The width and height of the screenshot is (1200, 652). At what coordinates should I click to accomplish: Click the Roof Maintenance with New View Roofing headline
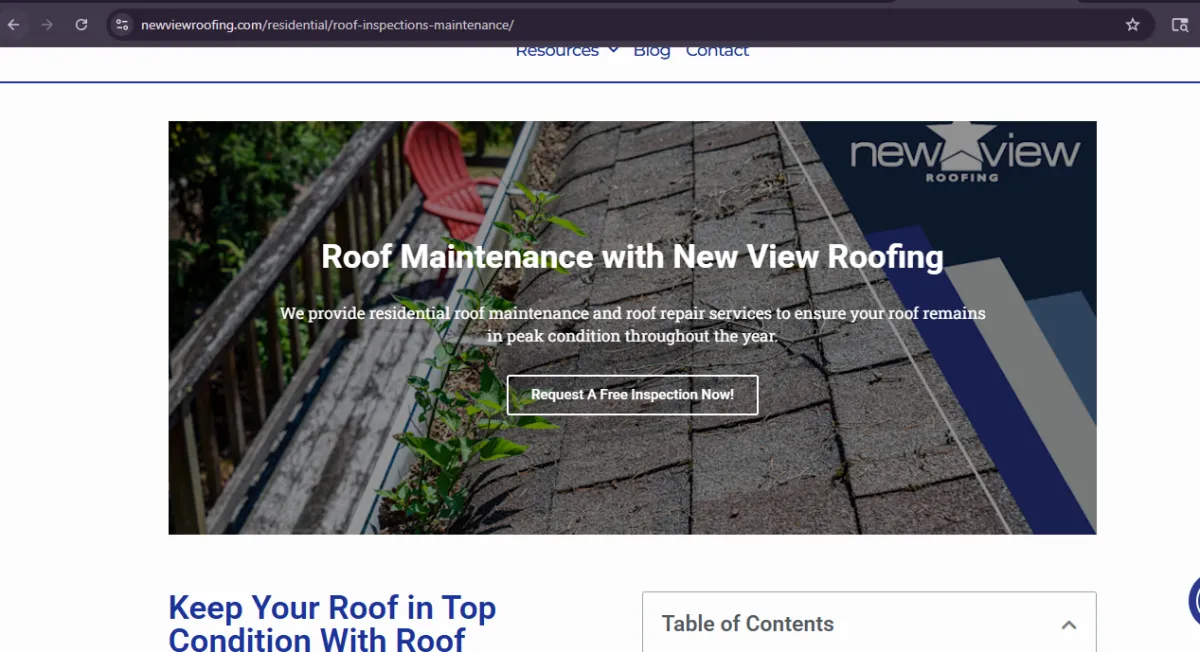(632, 257)
